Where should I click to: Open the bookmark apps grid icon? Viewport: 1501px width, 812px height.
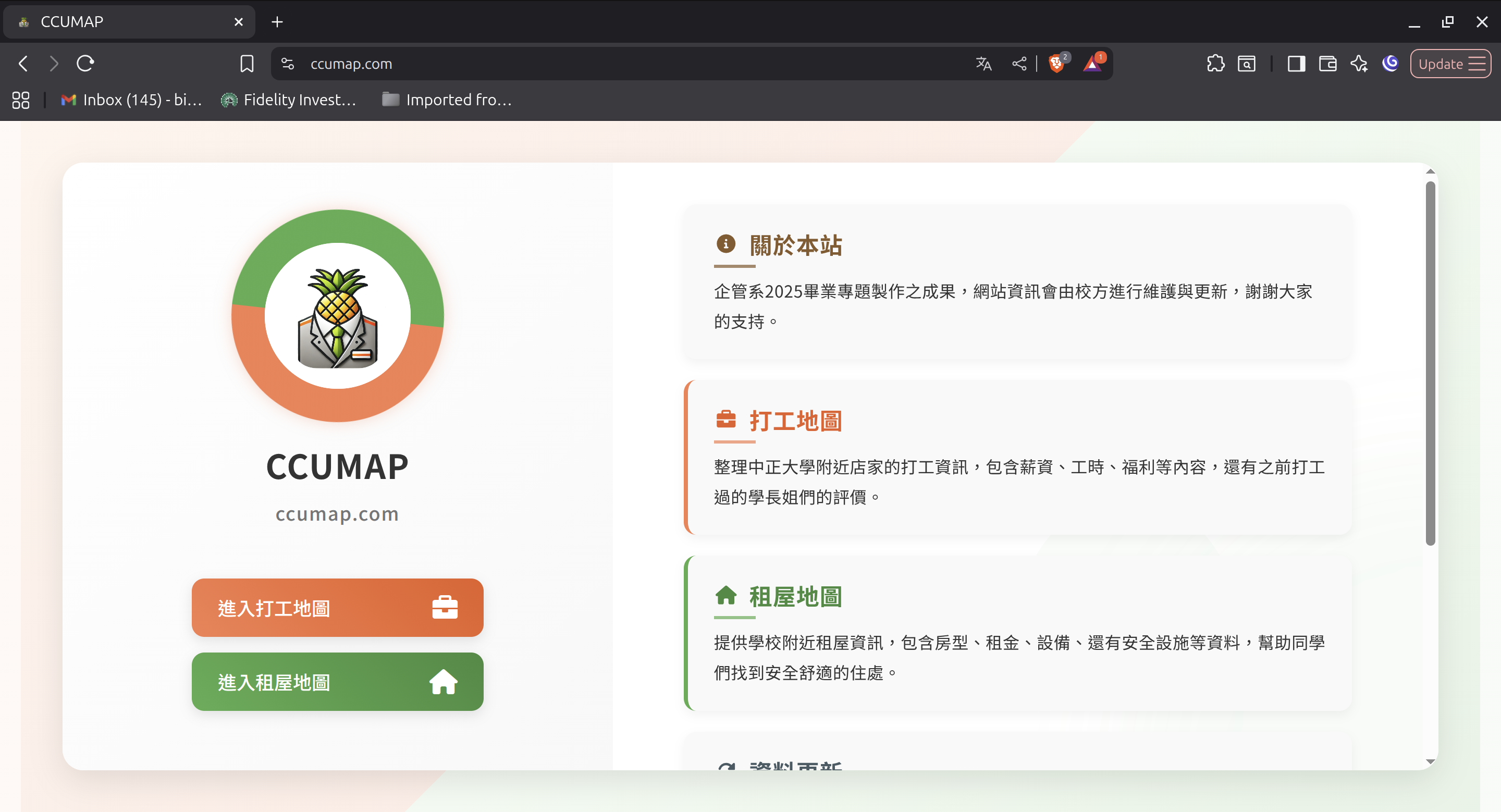20,100
